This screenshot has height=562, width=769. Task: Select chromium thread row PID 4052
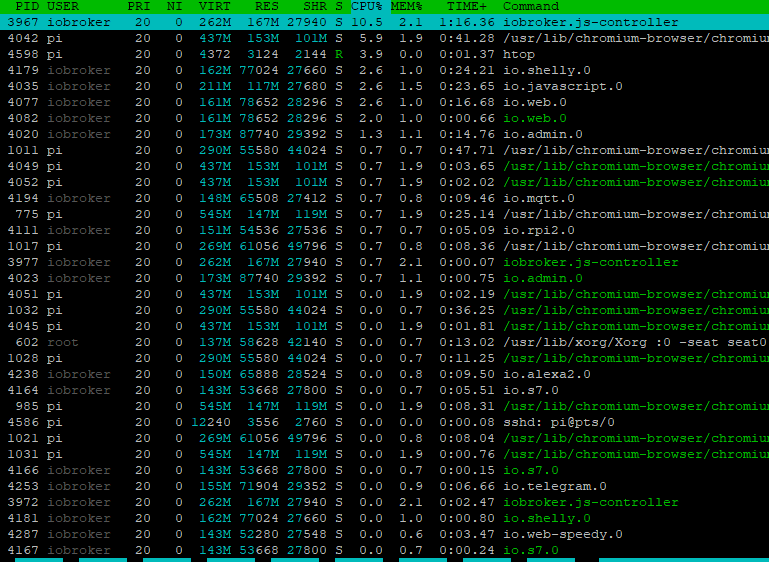[x=384, y=182]
